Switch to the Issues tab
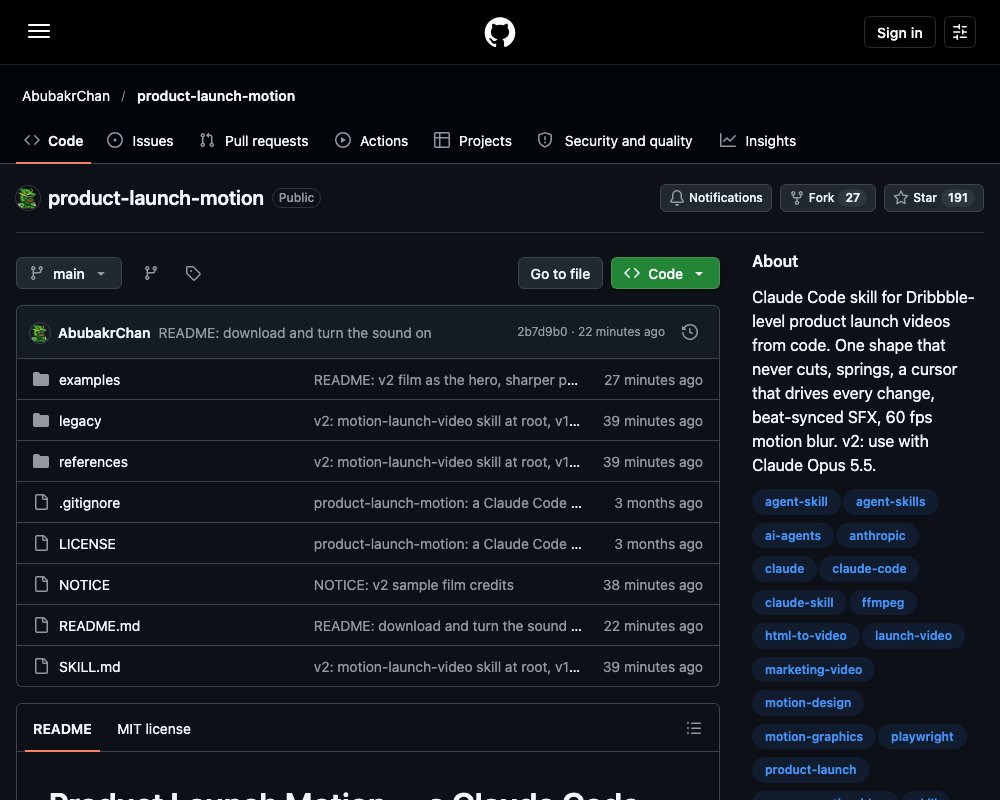This screenshot has height=800, width=1000. [x=140, y=140]
